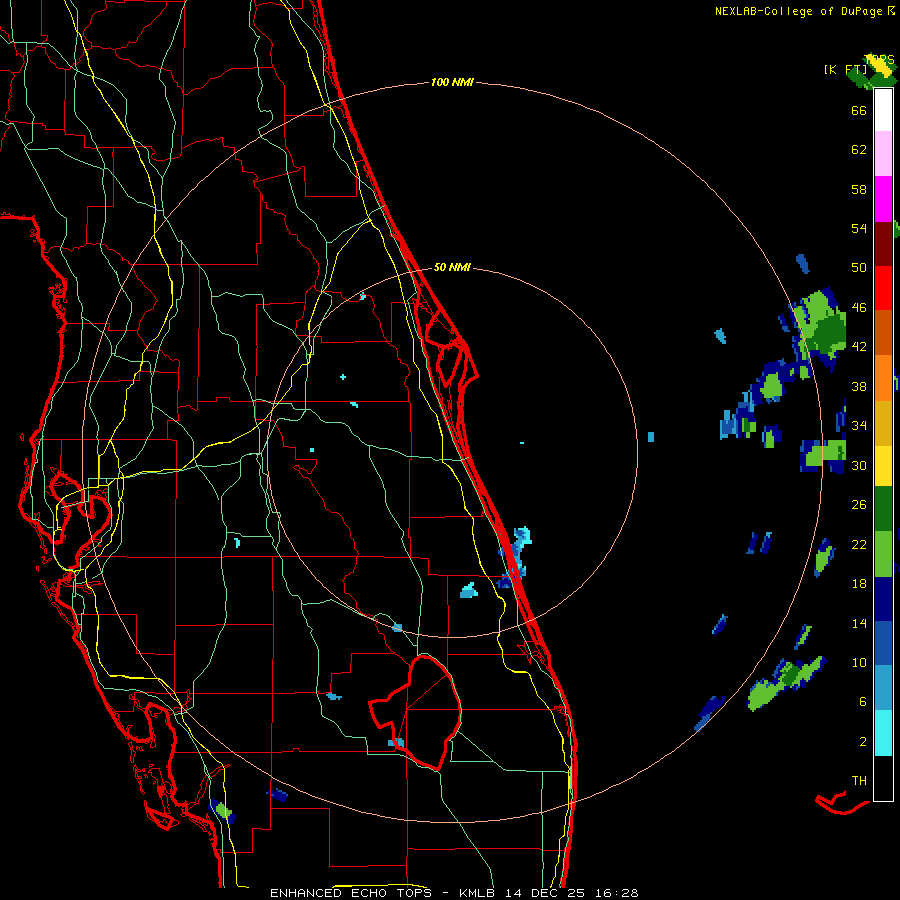Click the dark red legend color block
Image resolution: width=900 pixels, height=900 pixels.
coord(883,244)
